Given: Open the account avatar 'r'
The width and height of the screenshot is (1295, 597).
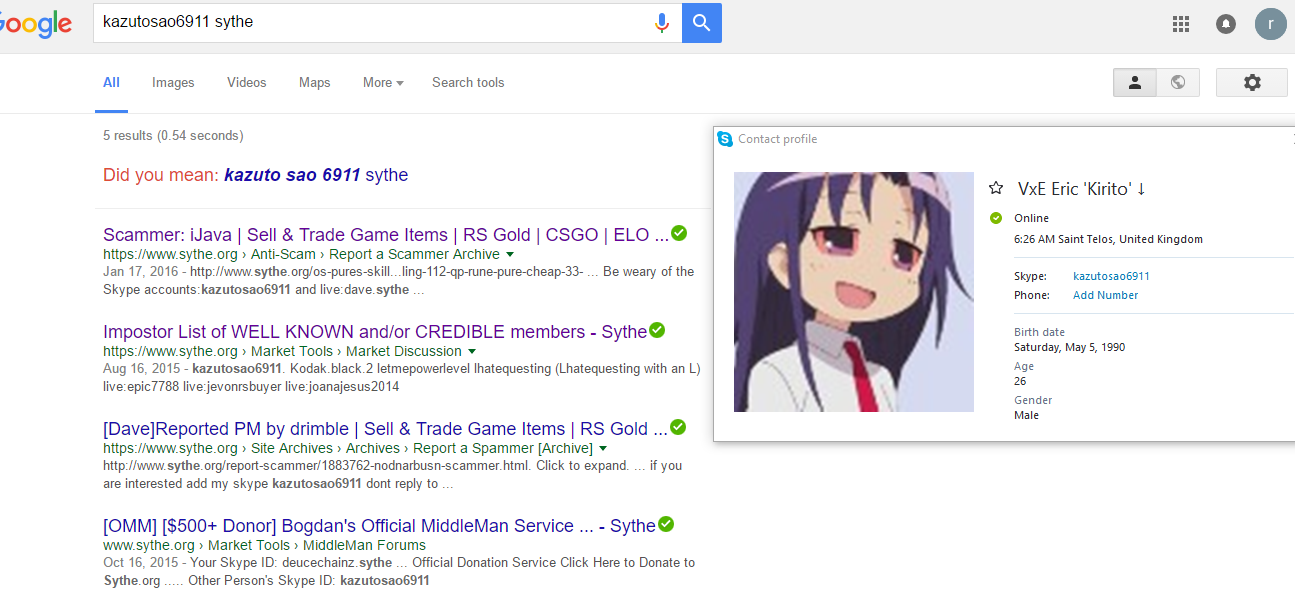Looking at the screenshot, I should click(x=1271, y=24).
